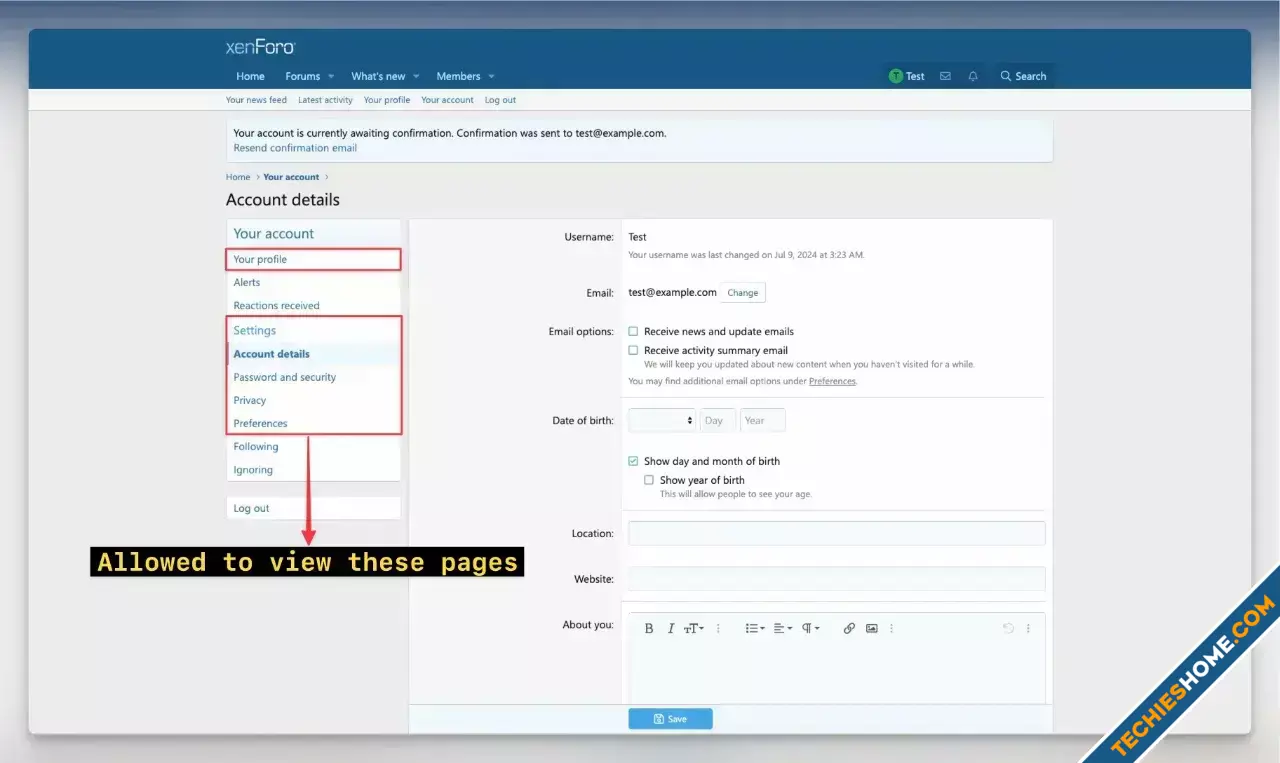
Task: Open the font size dropdown in editor
Action: click(694, 628)
